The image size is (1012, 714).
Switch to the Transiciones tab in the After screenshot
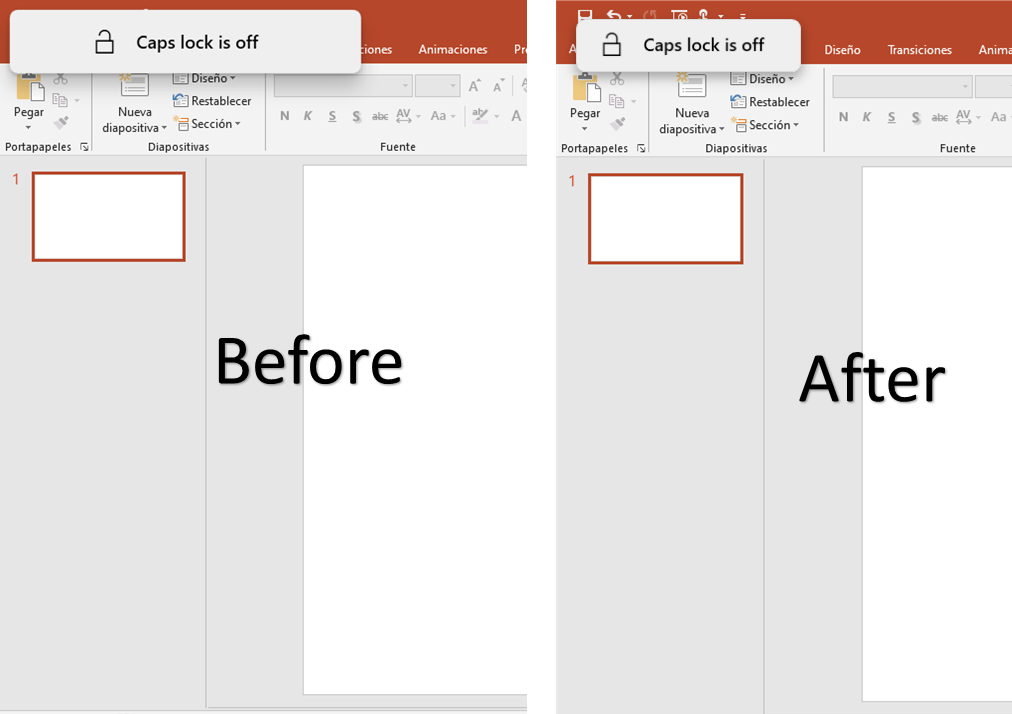click(919, 50)
